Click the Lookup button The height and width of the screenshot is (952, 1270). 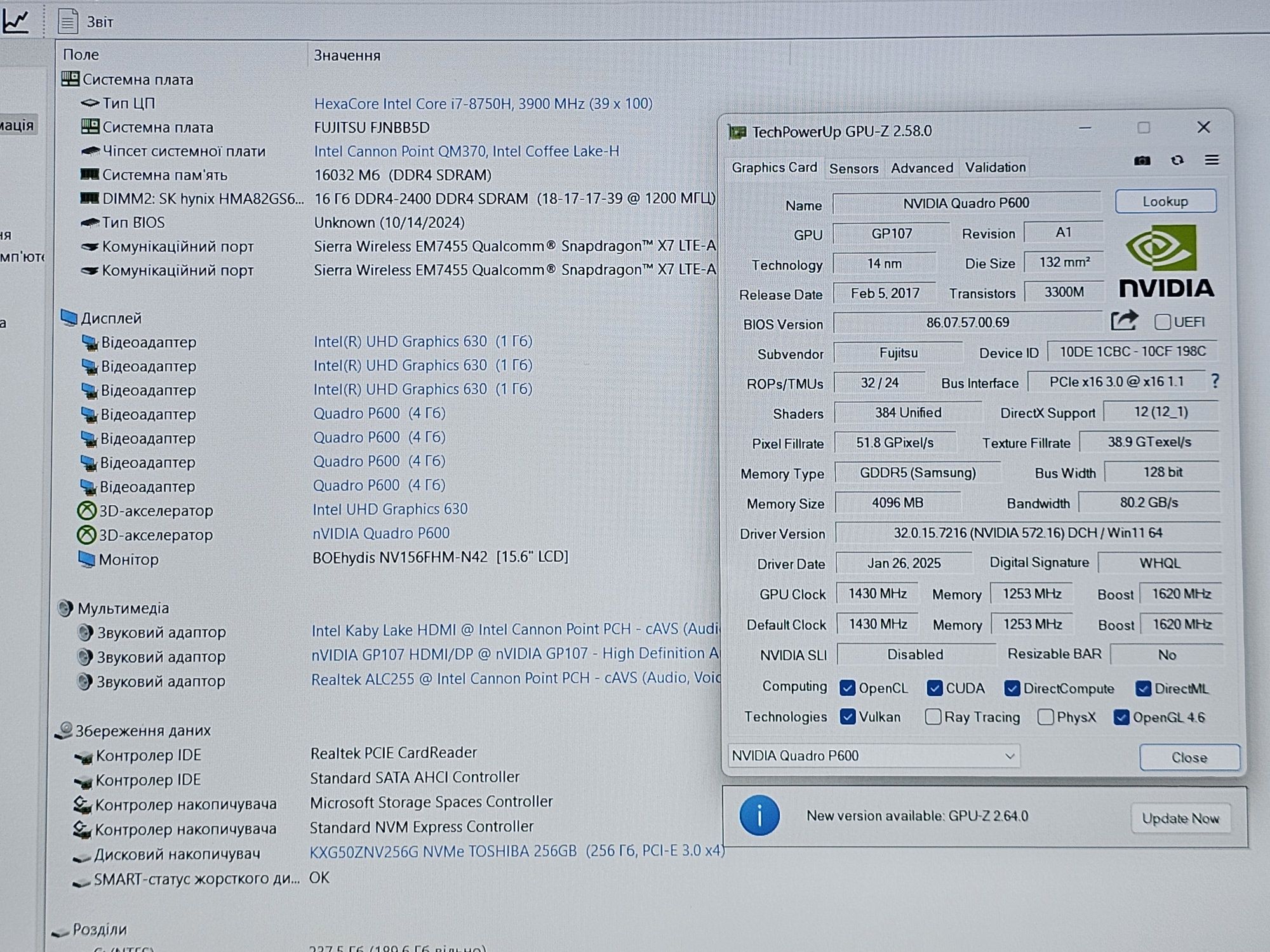[x=1165, y=201]
